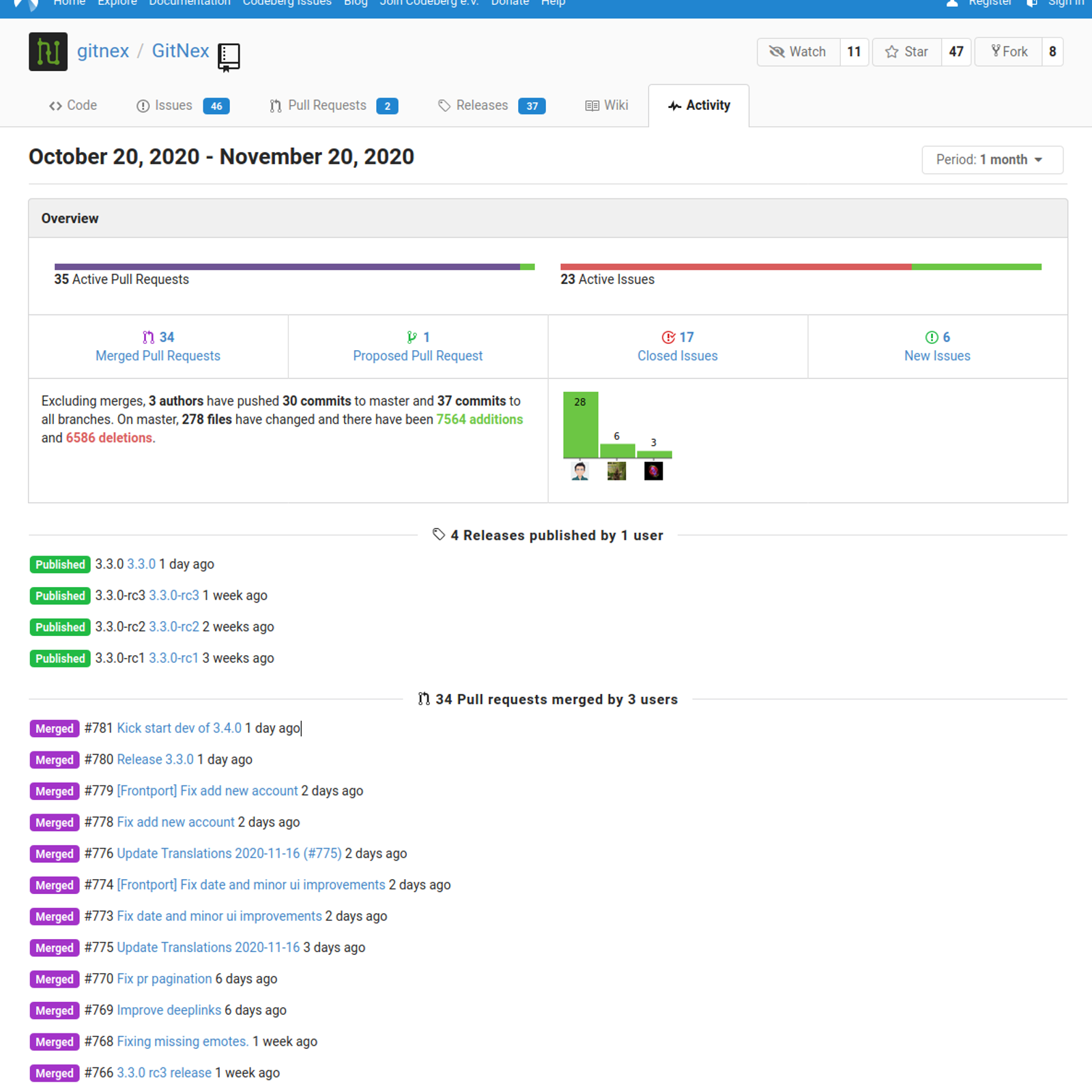The width and height of the screenshot is (1092, 1092).
Task: Click the repository book icon beside GitNex
Action: pos(229,57)
